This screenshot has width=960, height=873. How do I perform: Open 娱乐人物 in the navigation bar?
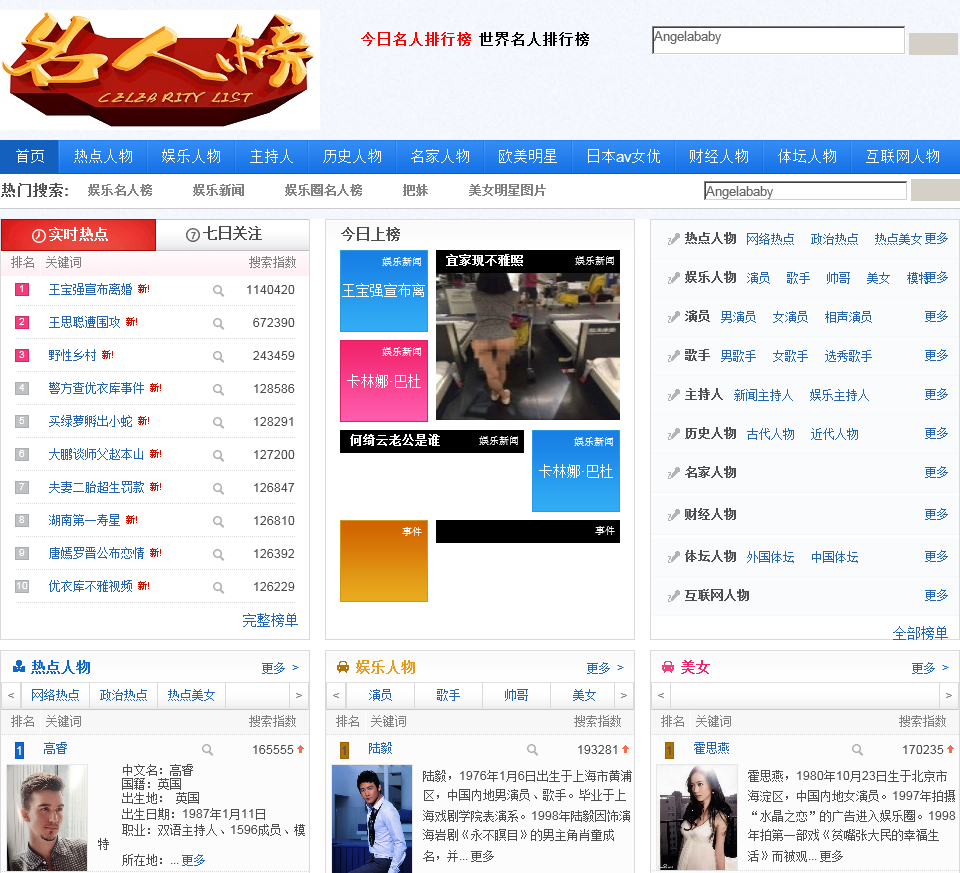pos(191,157)
